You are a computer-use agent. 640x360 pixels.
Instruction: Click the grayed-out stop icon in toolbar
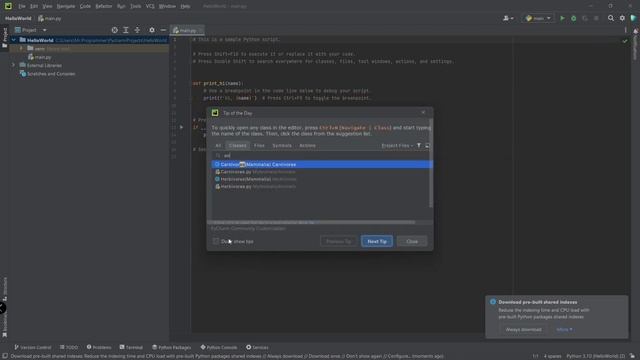coord(596,18)
